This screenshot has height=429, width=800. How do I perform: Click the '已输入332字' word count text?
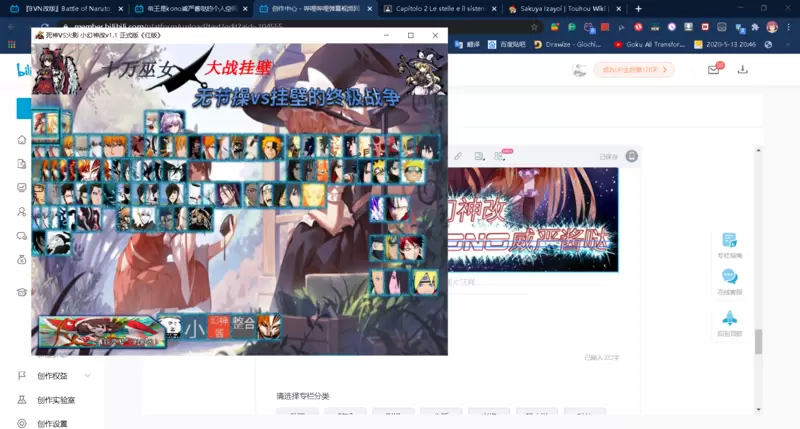(602, 358)
